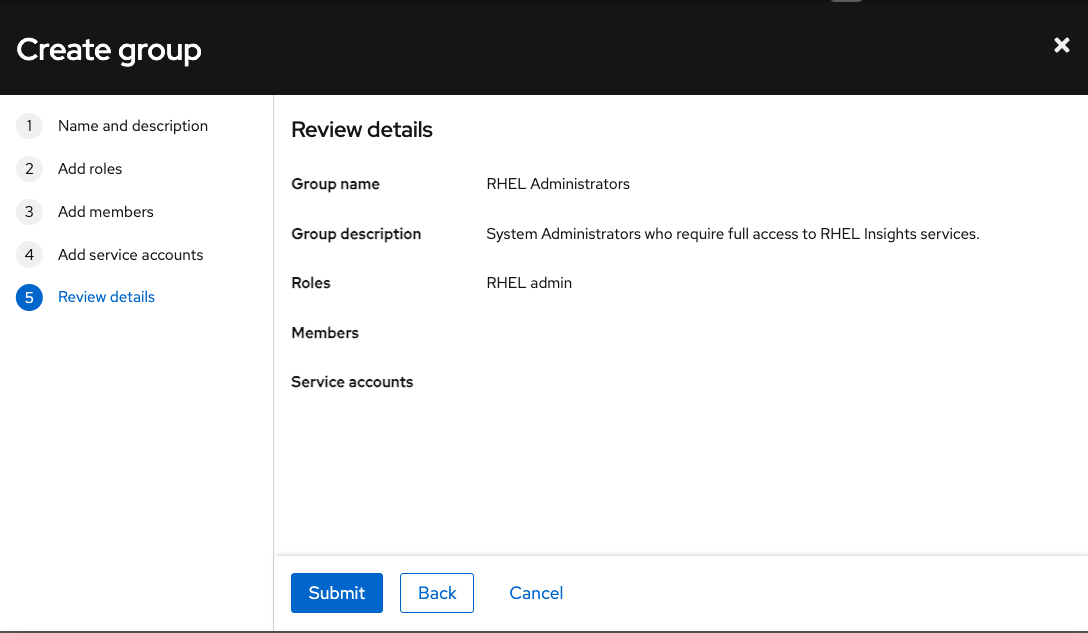This screenshot has width=1088, height=633.
Task: Click the group description text
Action: point(732,234)
